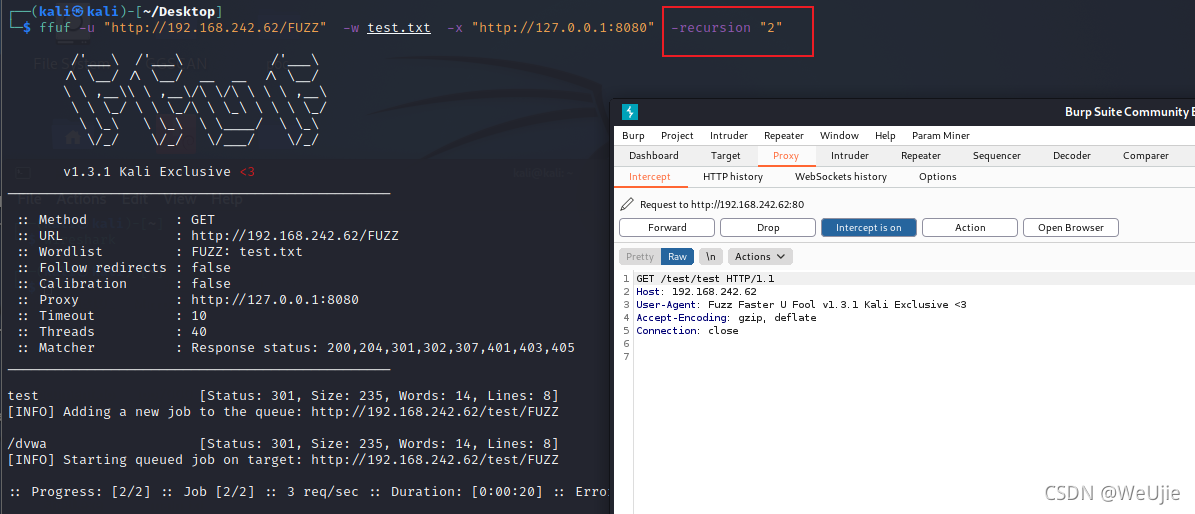Click the Starting queued job INFO line
Screen dimensions: 1195x514
click(283, 460)
